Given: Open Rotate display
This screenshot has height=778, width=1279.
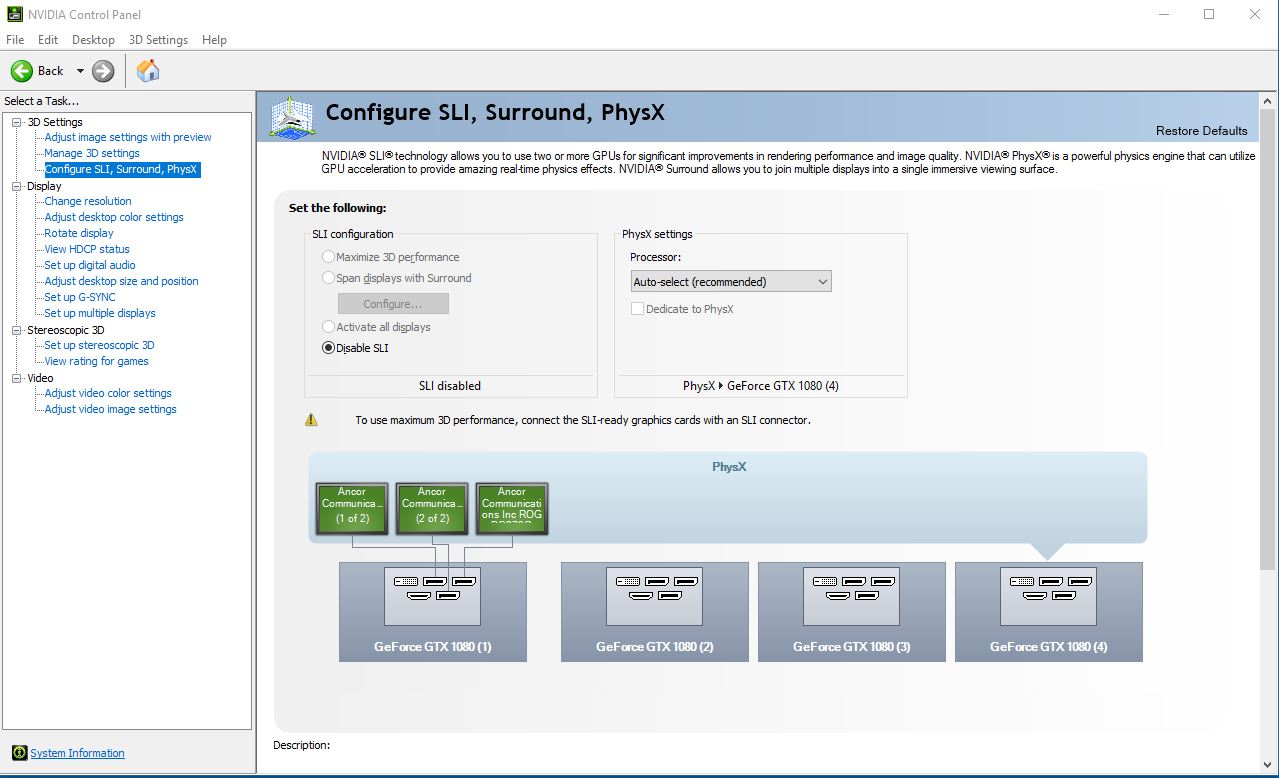Looking at the screenshot, I should [79, 233].
